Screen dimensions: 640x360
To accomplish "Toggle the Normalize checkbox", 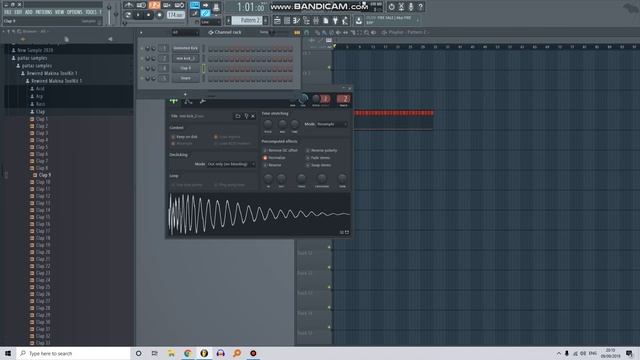I will tap(265, 158).
